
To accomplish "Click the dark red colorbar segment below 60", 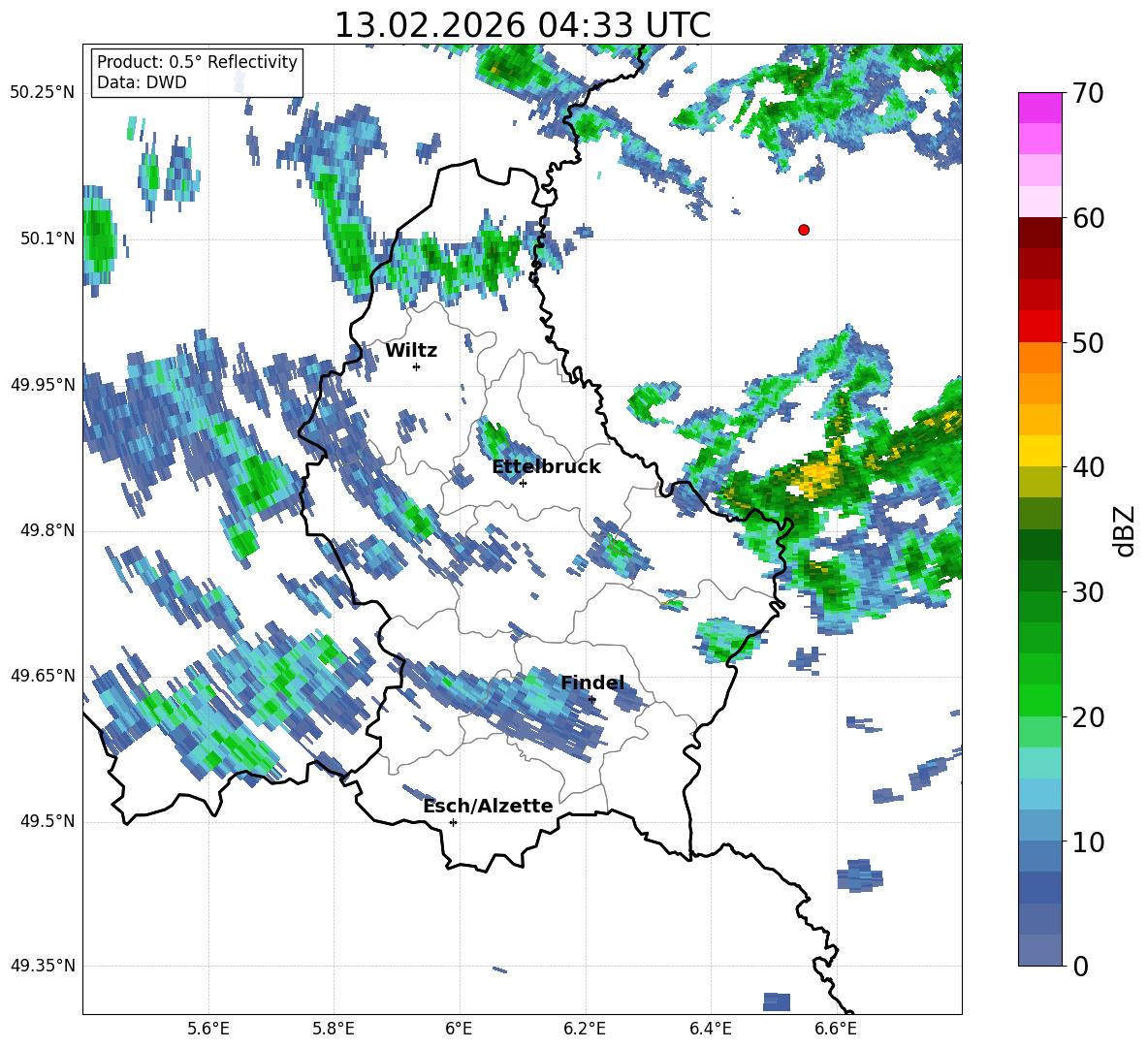I will [x=1039, y=232].
